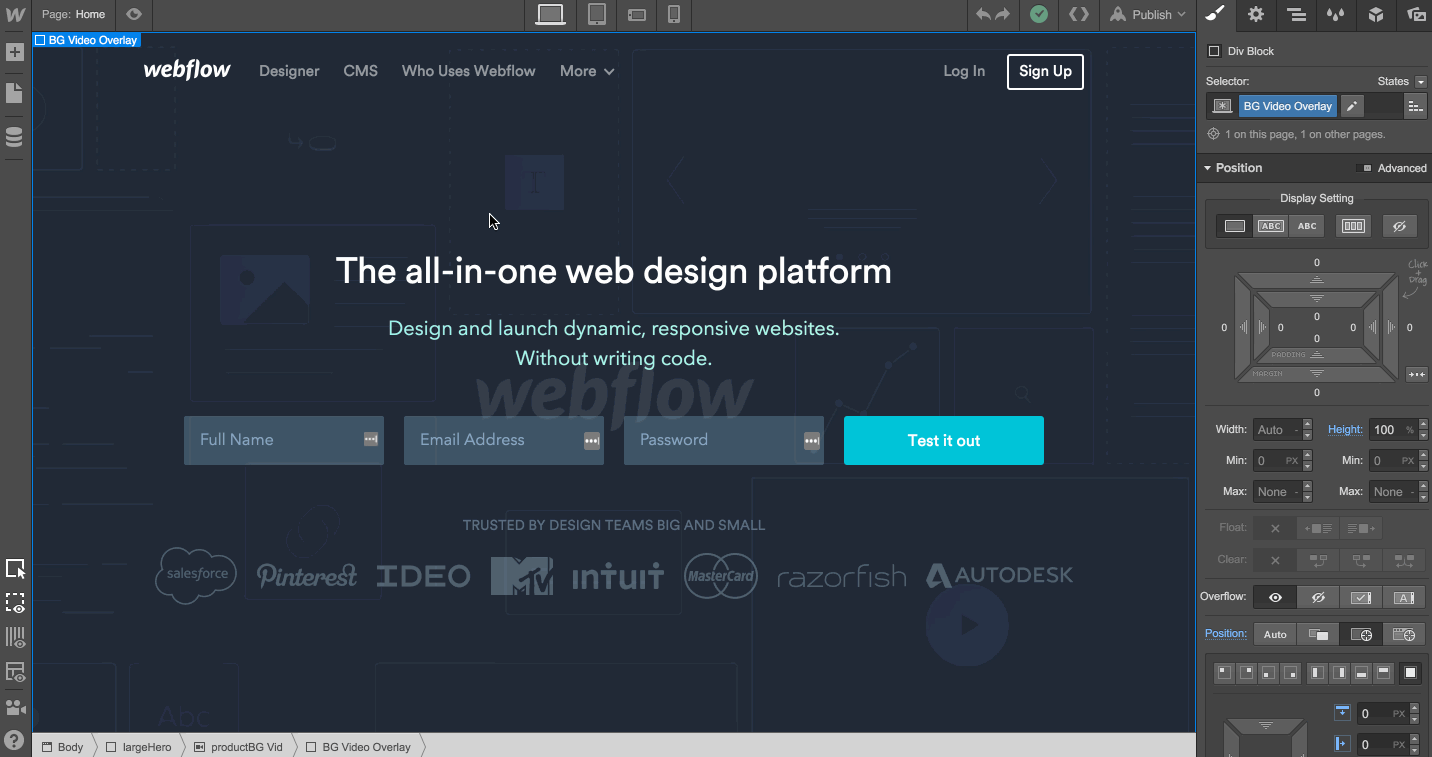The image size is (1432, 757).
Task: Expand the More menu on canvas
Action: [x=587, y=71]
